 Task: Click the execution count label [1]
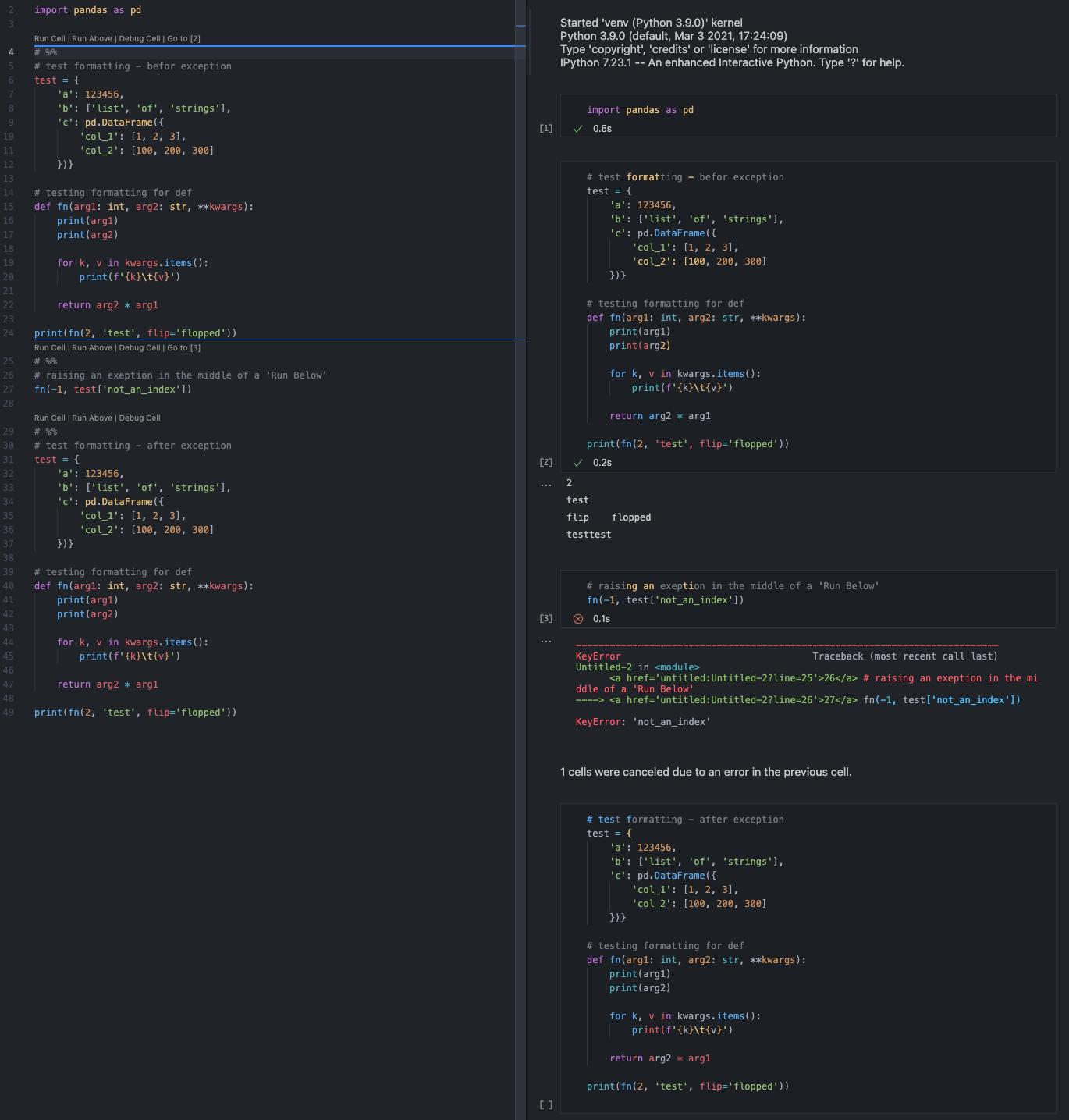pyautogui.click(x=546, y=128)
